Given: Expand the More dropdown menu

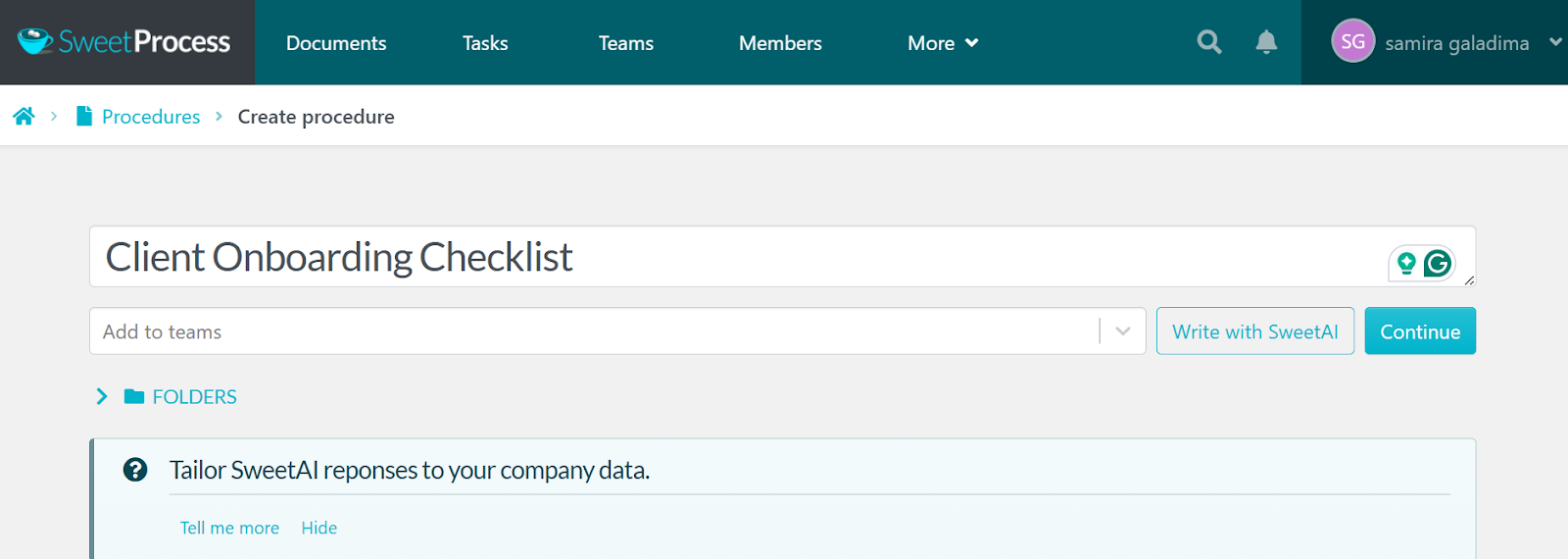Looking at the screenshot, I should coord(943,43).
